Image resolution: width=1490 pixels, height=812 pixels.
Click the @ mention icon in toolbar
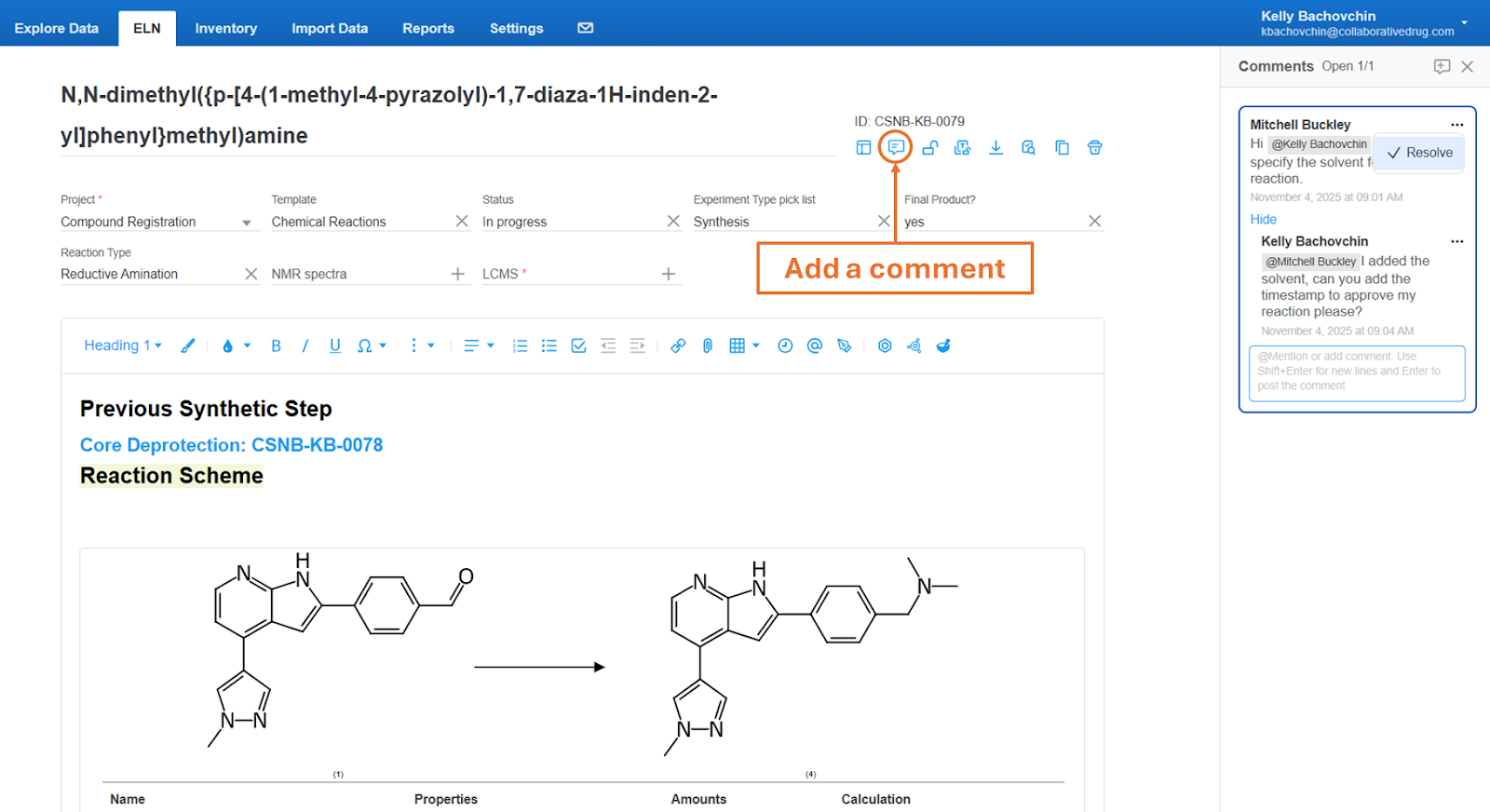click(815, 345)
